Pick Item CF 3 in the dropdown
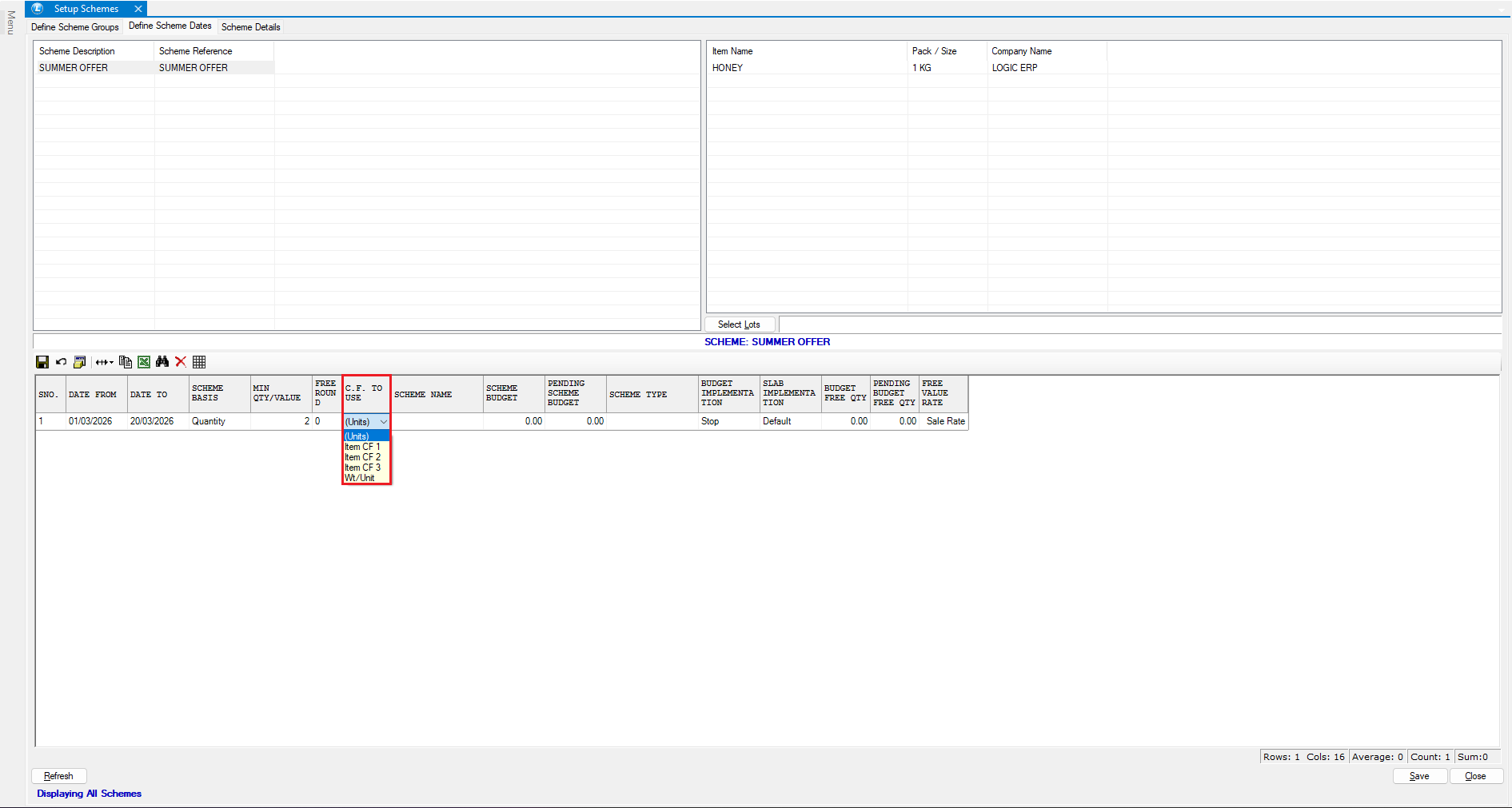The image size is (1512, 808). click(x=363, y=468)
